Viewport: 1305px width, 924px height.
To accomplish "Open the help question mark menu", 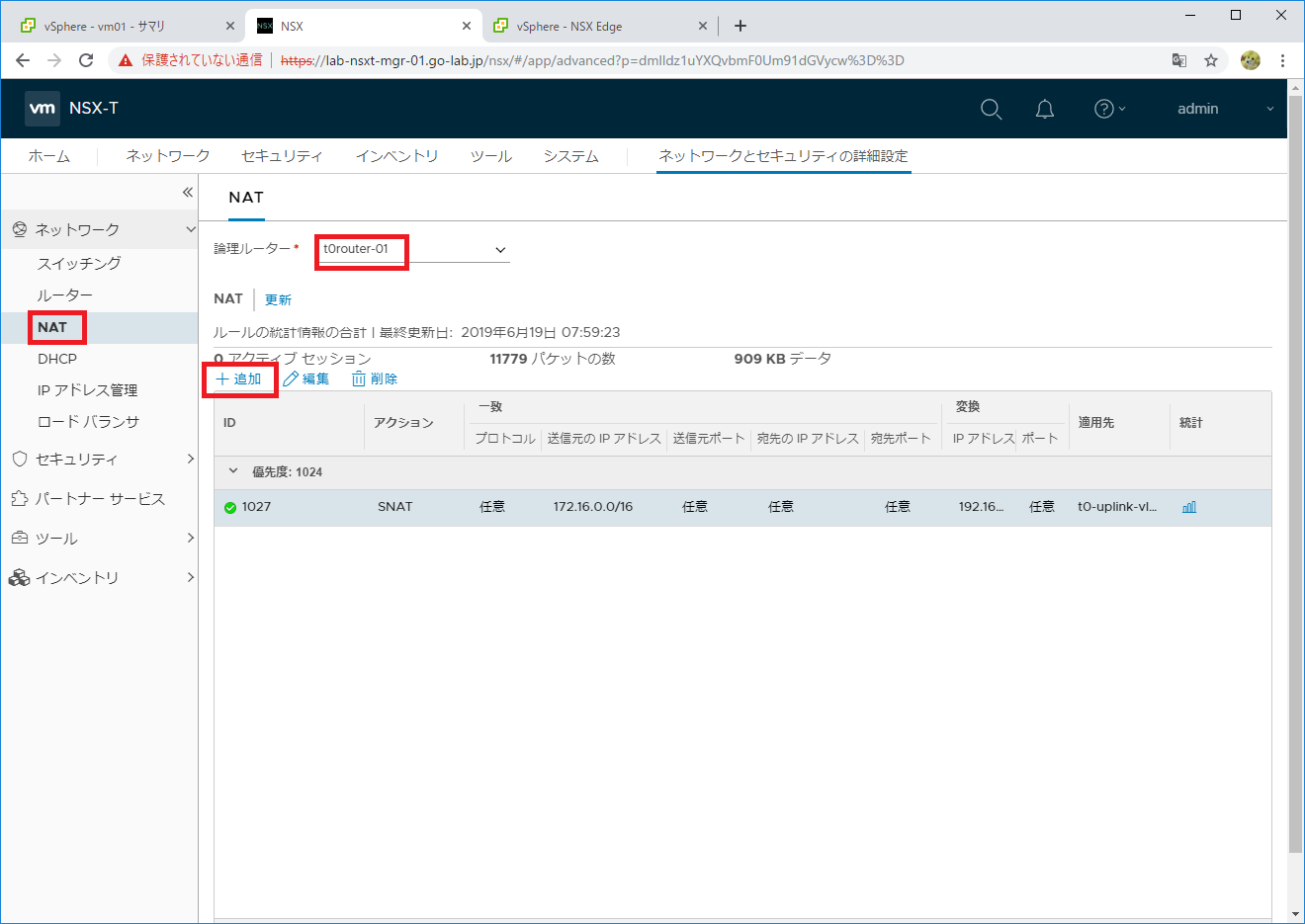I will coord(1109,109).
